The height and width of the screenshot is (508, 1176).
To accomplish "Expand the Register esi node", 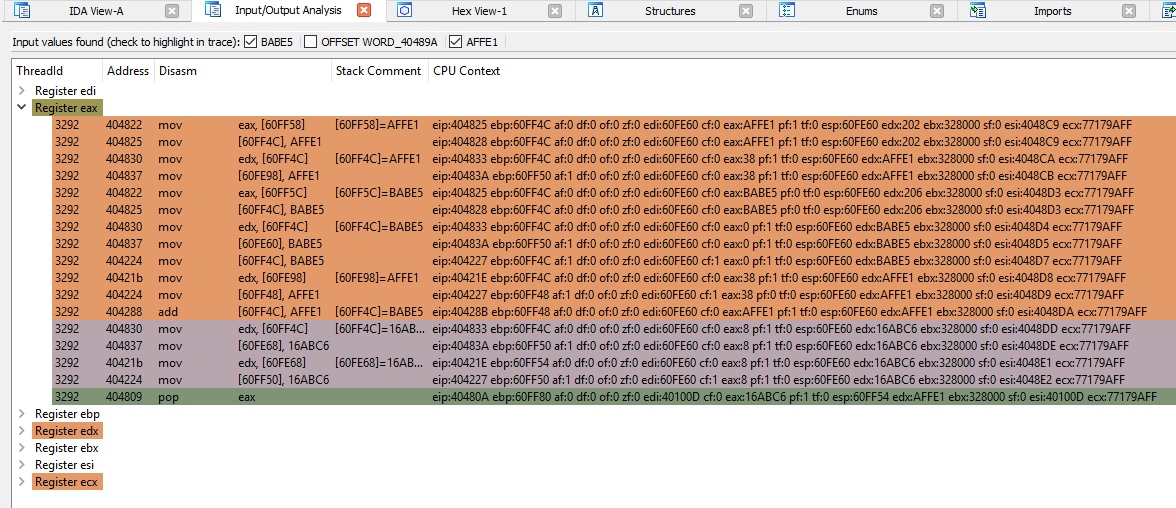I will click(x=22, y=464).
